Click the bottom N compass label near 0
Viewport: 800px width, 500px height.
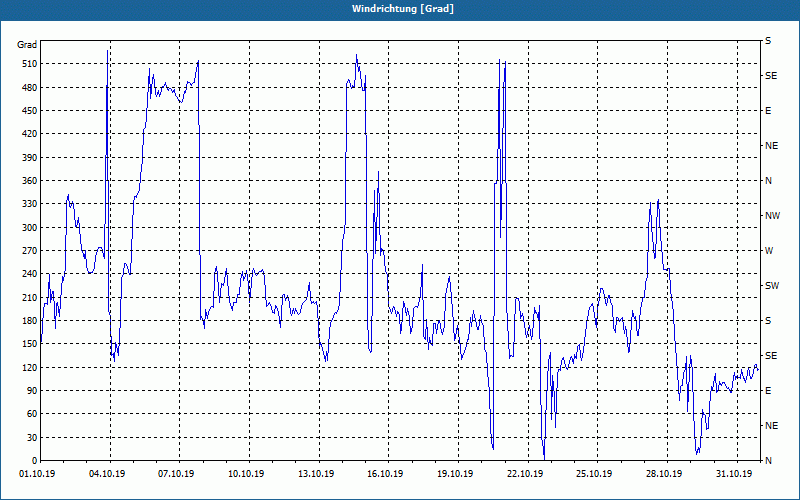tap(769, 461)
